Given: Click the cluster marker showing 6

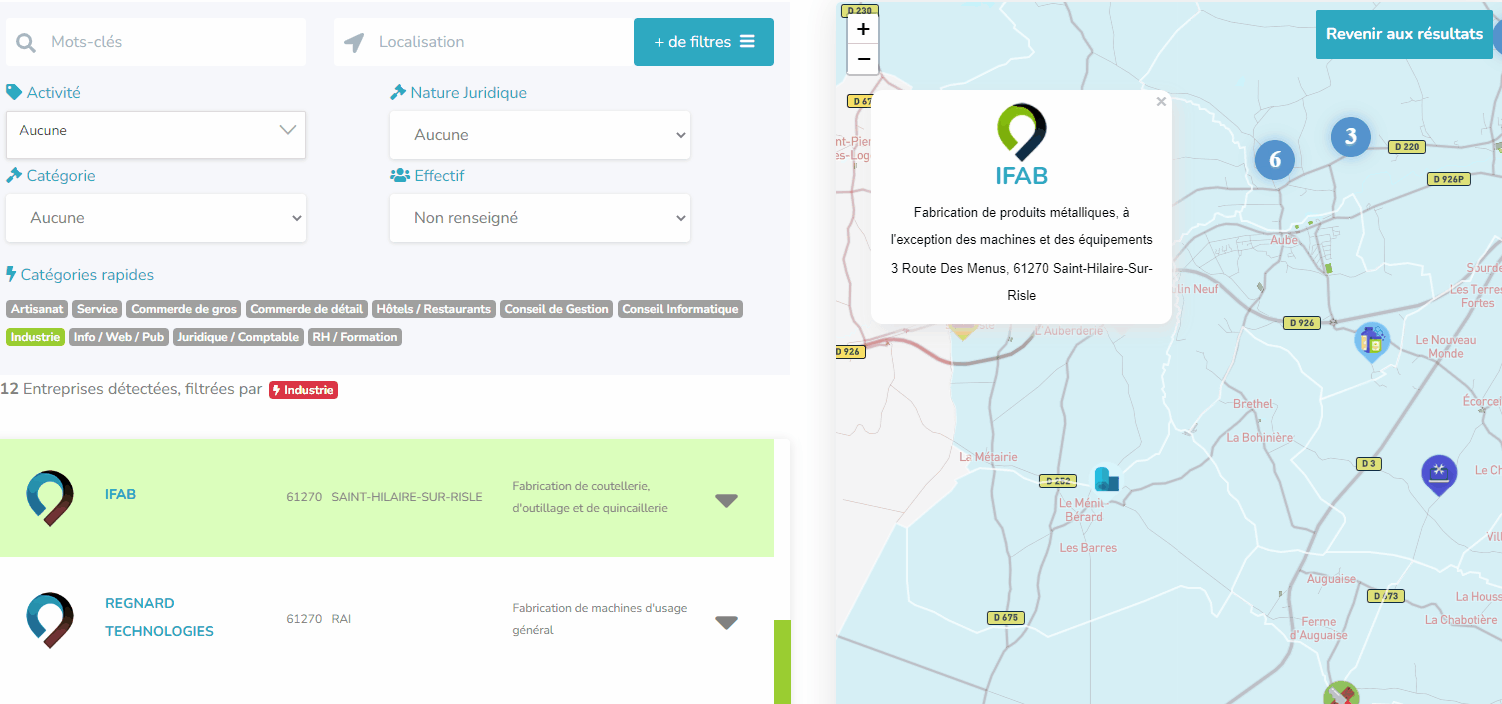Looking at the screenshot, I should coord(1274,160).
